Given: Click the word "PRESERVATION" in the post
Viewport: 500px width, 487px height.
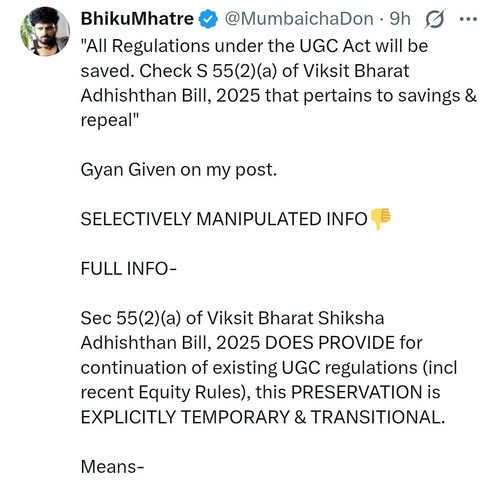Looking at the screenshot, I should tap(357, 392).
